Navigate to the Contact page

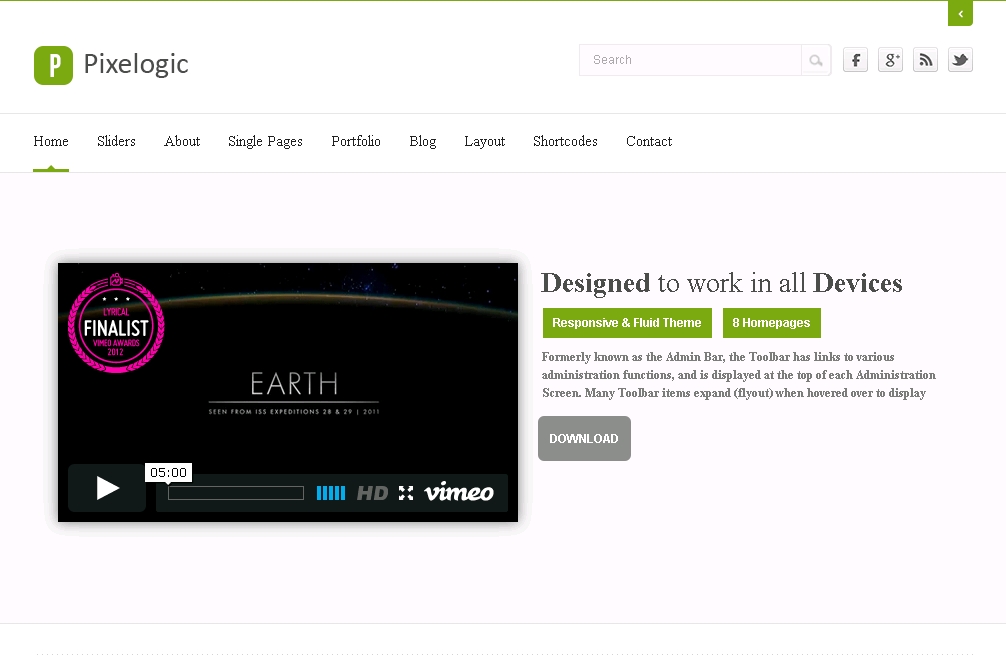click(x=649, y=142)
